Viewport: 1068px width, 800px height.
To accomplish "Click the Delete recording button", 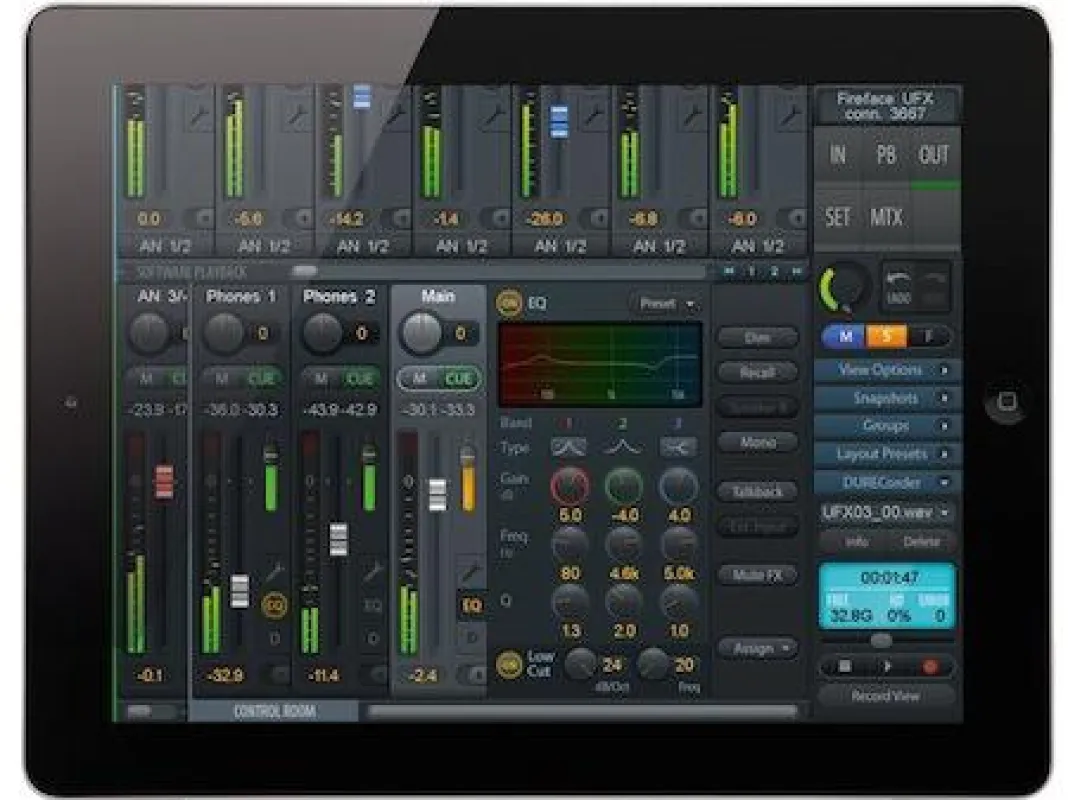I will point(922,543).
